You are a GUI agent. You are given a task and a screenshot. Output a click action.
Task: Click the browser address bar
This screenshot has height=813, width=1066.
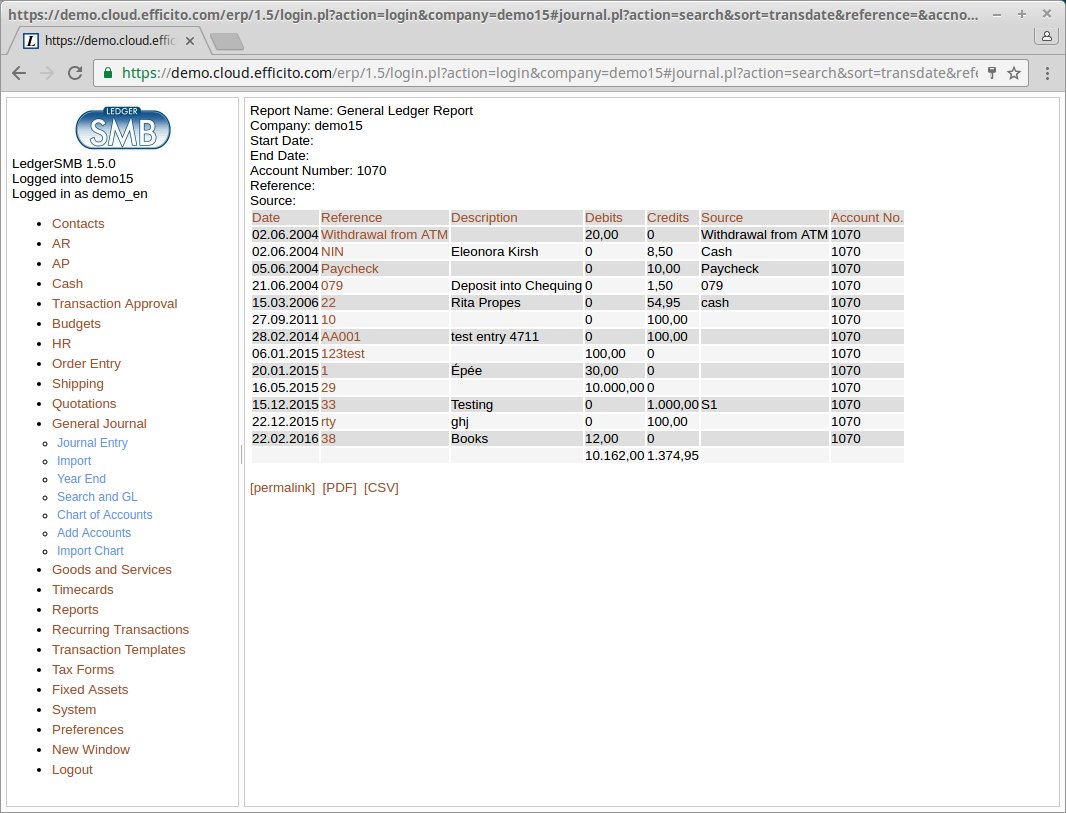[x=540, y=73]
